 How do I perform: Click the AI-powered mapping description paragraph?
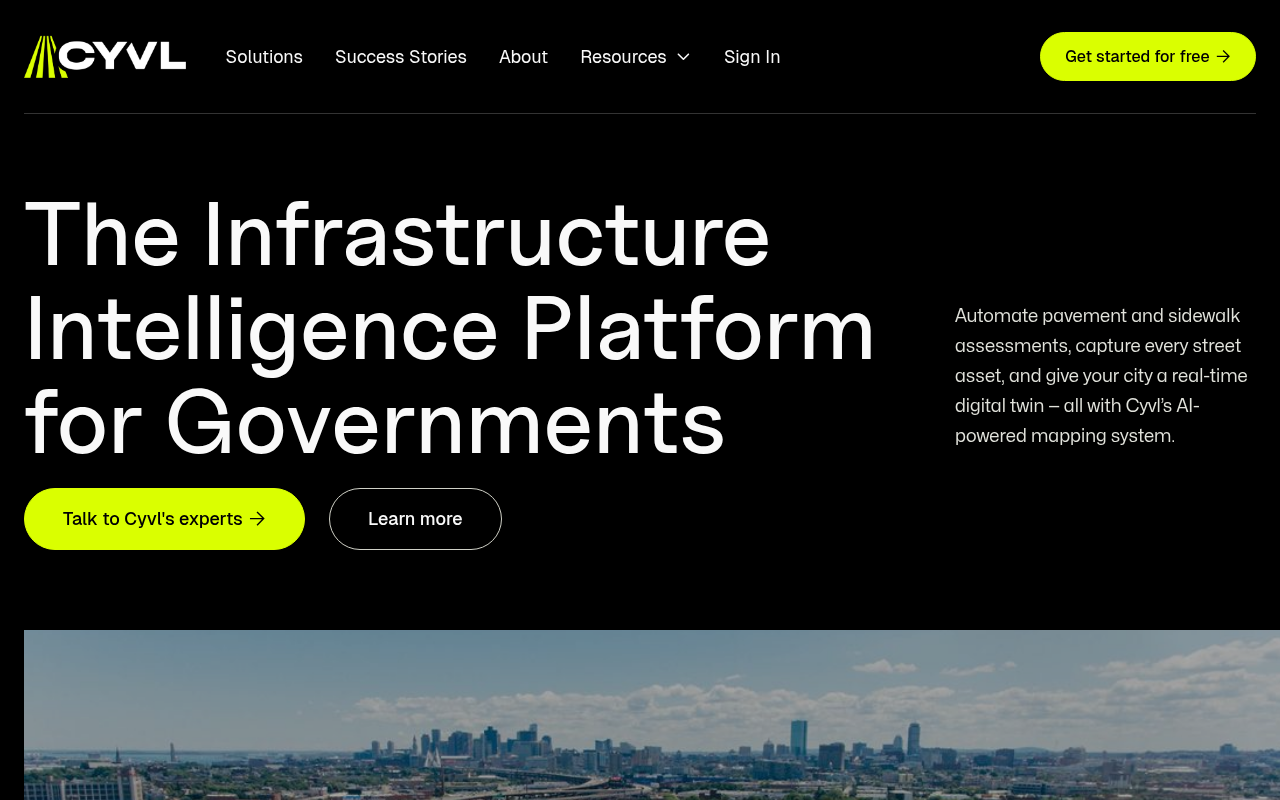tap(1100, 375)
